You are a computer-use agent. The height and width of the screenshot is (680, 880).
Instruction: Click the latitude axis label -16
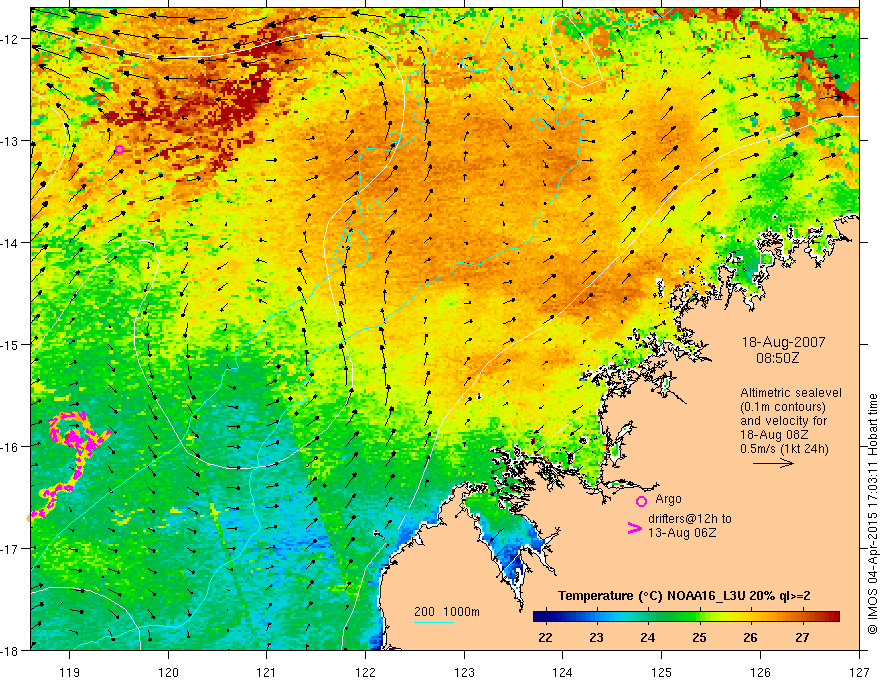click(x=11, y=447)
